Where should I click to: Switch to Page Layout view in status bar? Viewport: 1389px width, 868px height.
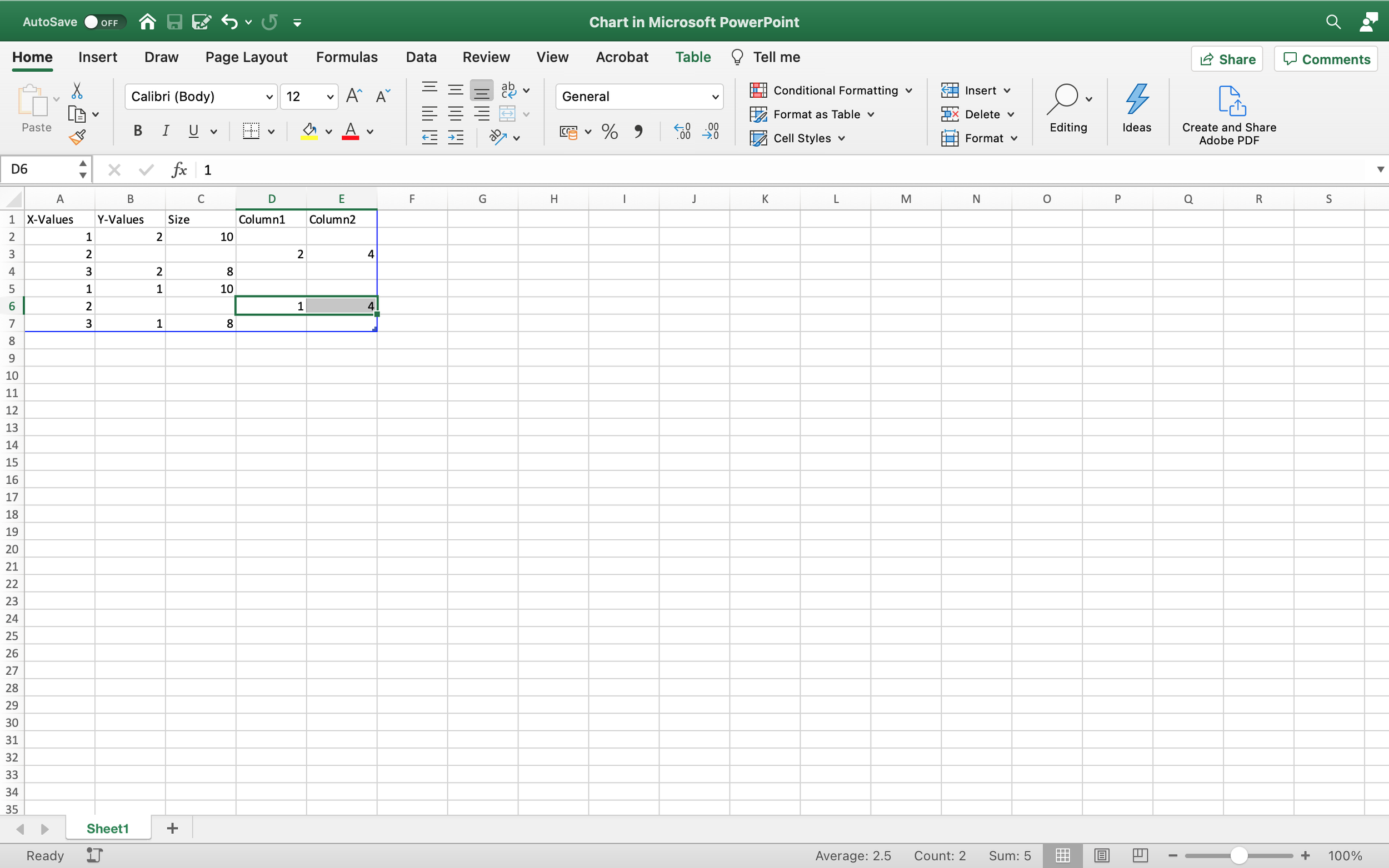point(1101,855)
